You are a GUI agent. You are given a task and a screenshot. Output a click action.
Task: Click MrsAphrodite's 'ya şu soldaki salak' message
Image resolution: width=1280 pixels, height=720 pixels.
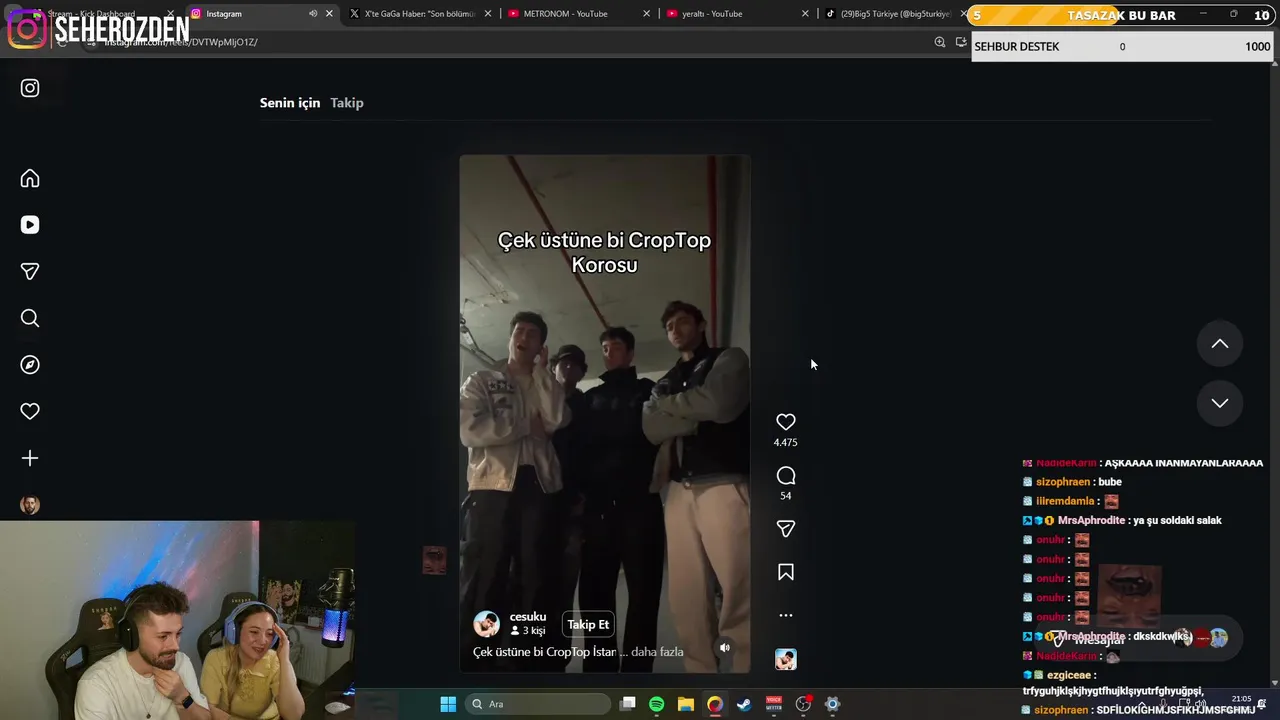pos(1177,521)
